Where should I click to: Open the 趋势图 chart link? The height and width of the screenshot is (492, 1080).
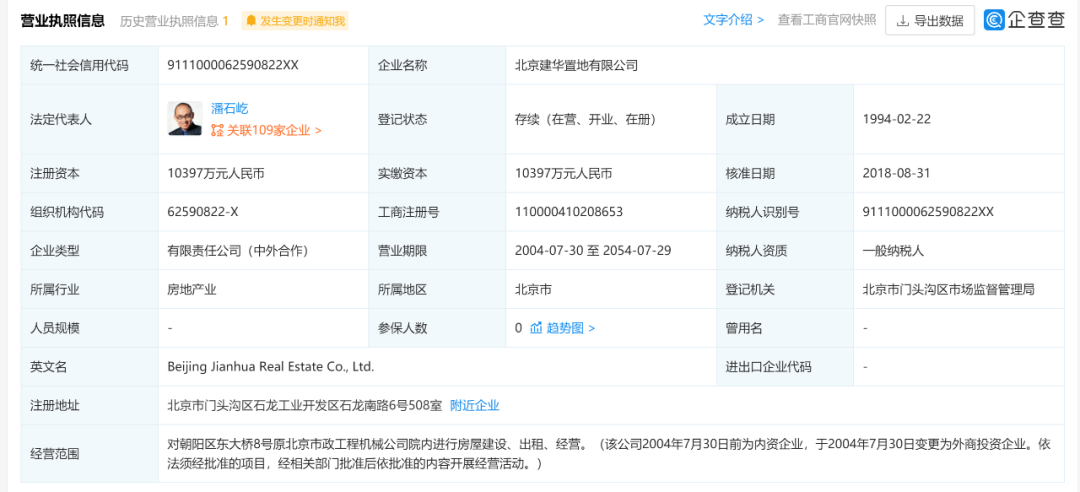[563, 328]
